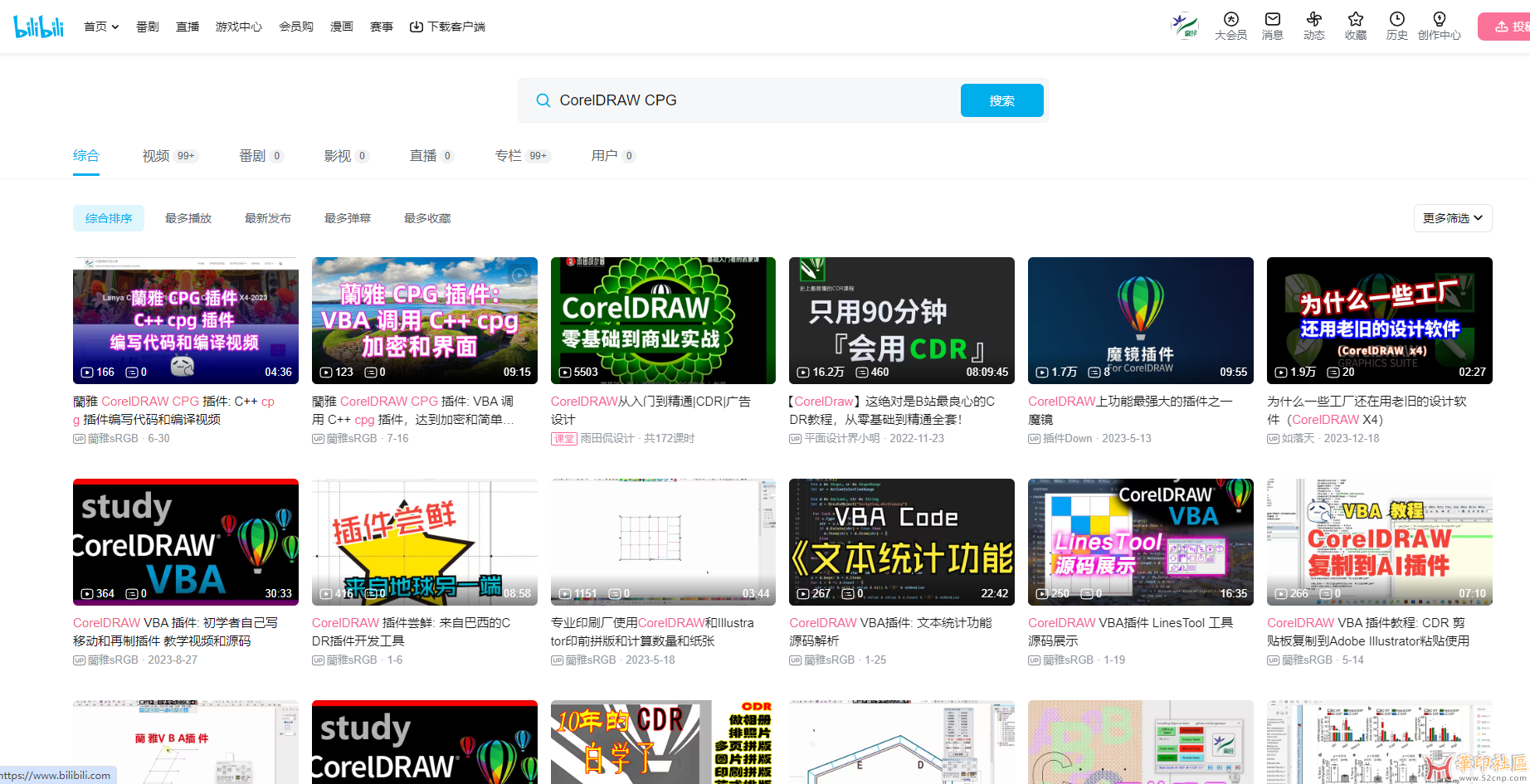Switch to the 视频 99+ tab
Viewport: 1530px width, 784px height.
169,156
